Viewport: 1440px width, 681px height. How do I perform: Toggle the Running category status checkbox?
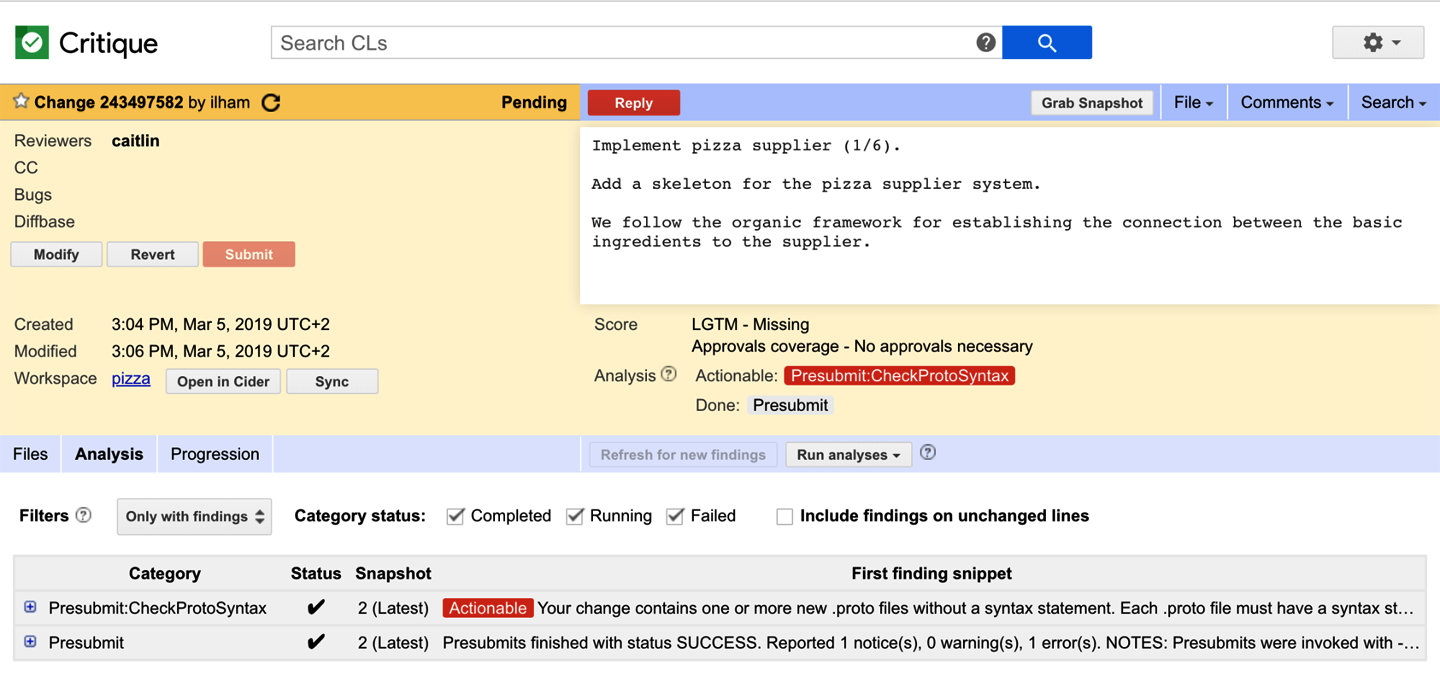pos(575,516)
